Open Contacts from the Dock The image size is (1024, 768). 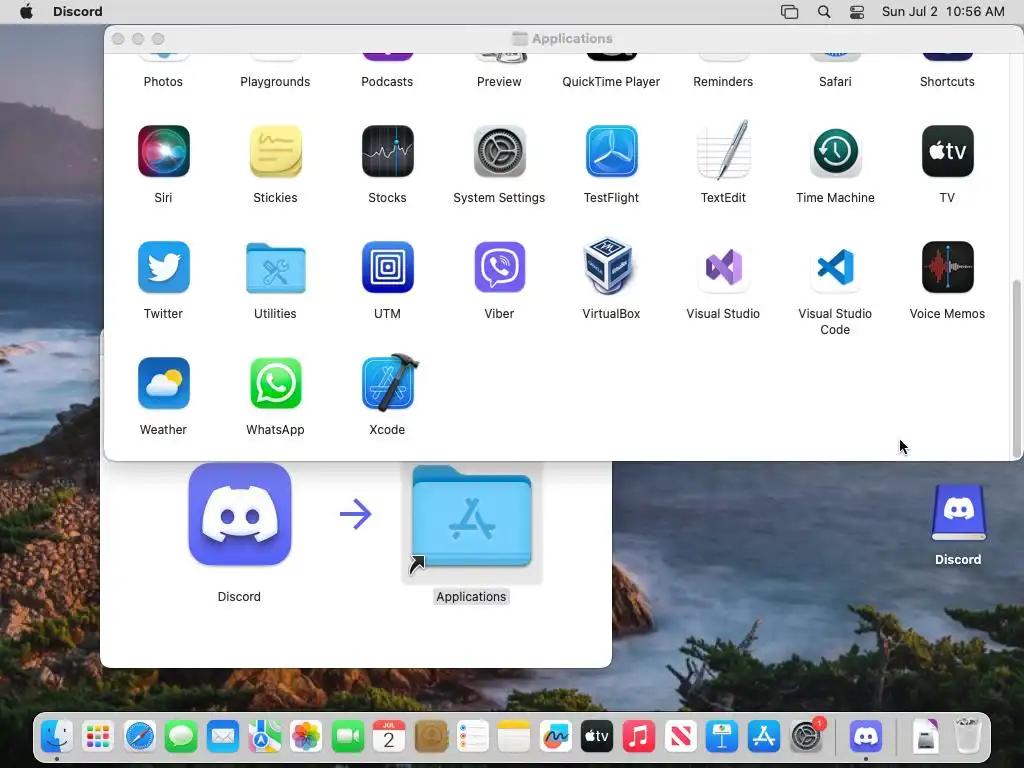[431, 737]
